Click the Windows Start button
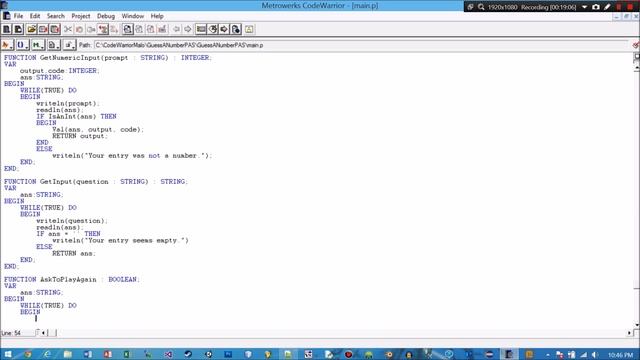 tap(8, 354)
